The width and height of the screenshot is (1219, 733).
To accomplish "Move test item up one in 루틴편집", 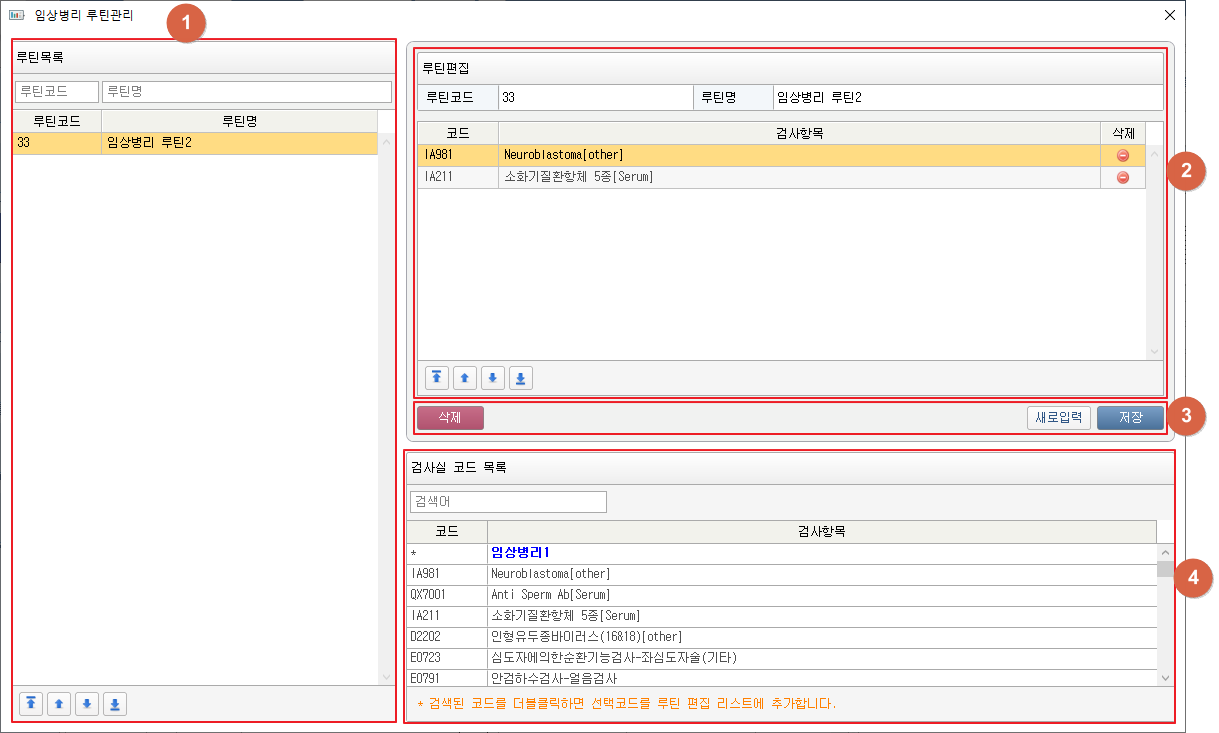I will [465, 378].
